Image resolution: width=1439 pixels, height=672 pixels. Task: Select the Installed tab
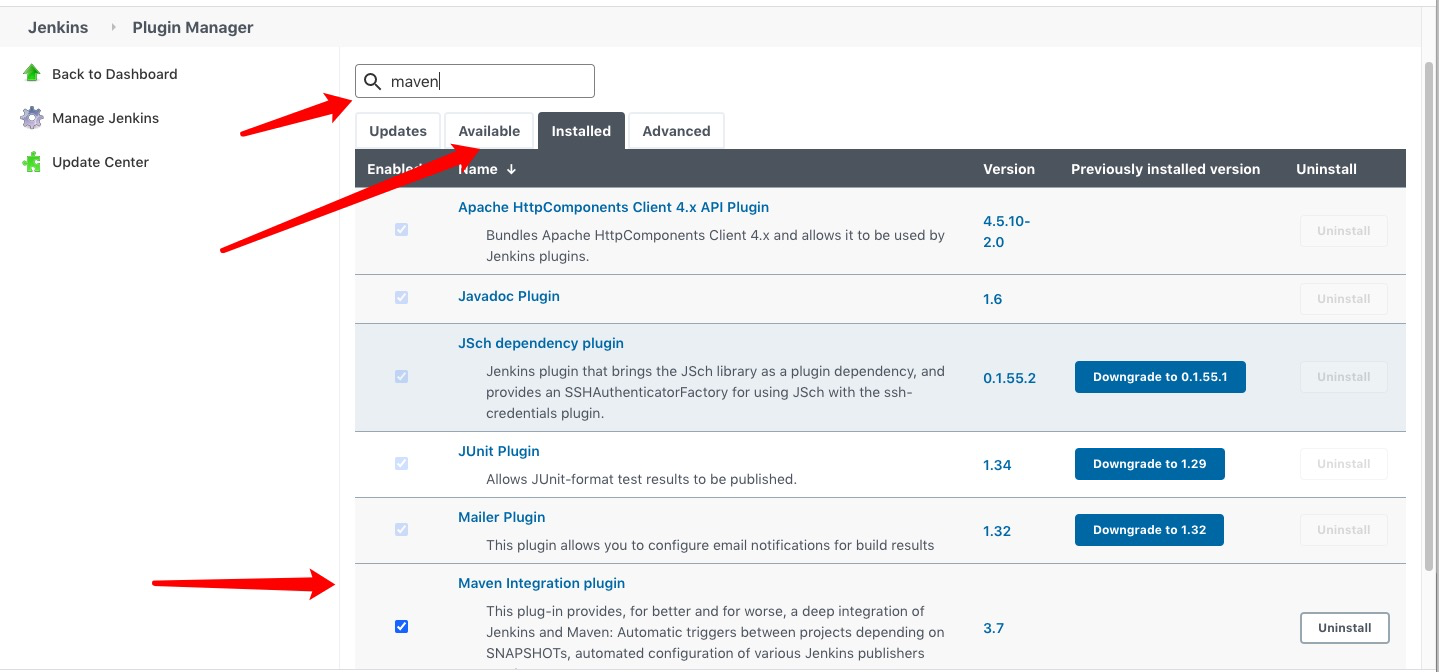581,131
